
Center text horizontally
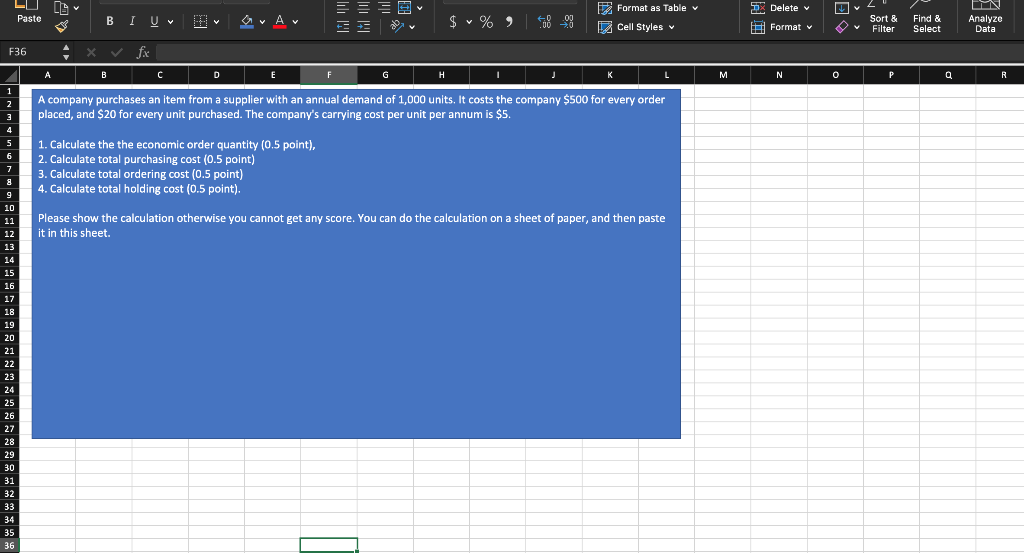364,8
